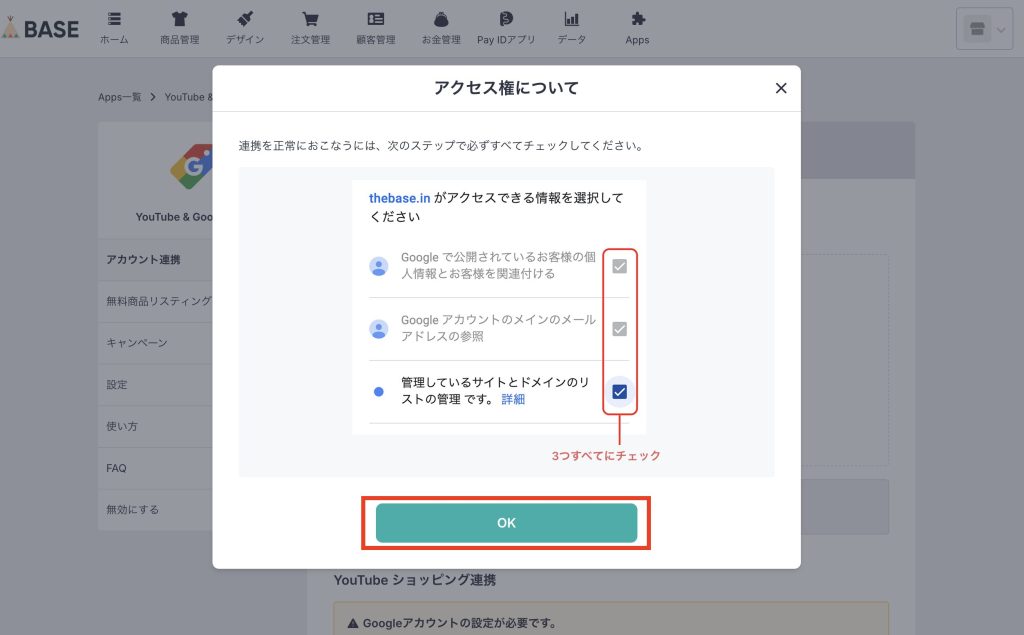
Task: Click the thebase.in link
Action: point(399,198)
